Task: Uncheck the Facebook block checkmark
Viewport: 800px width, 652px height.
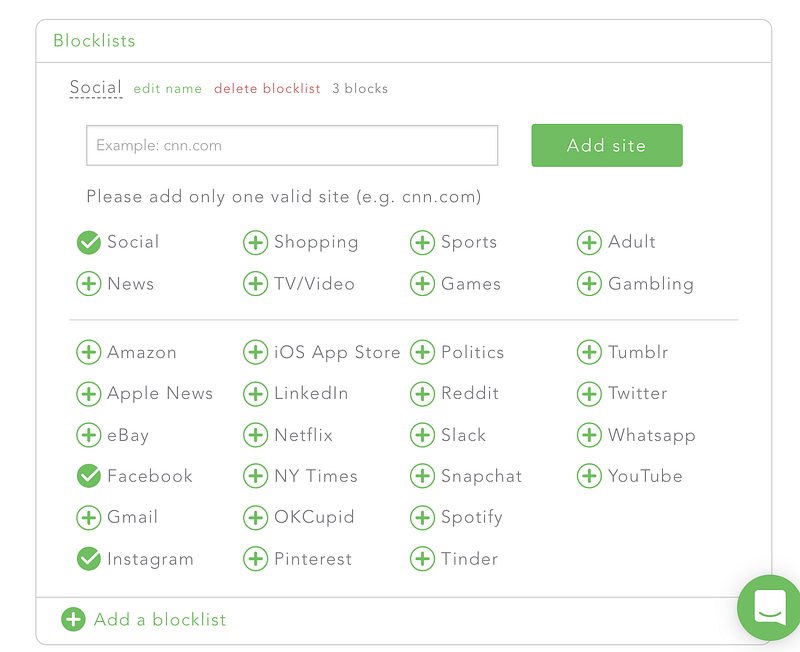Action: [x=89, y=476]
